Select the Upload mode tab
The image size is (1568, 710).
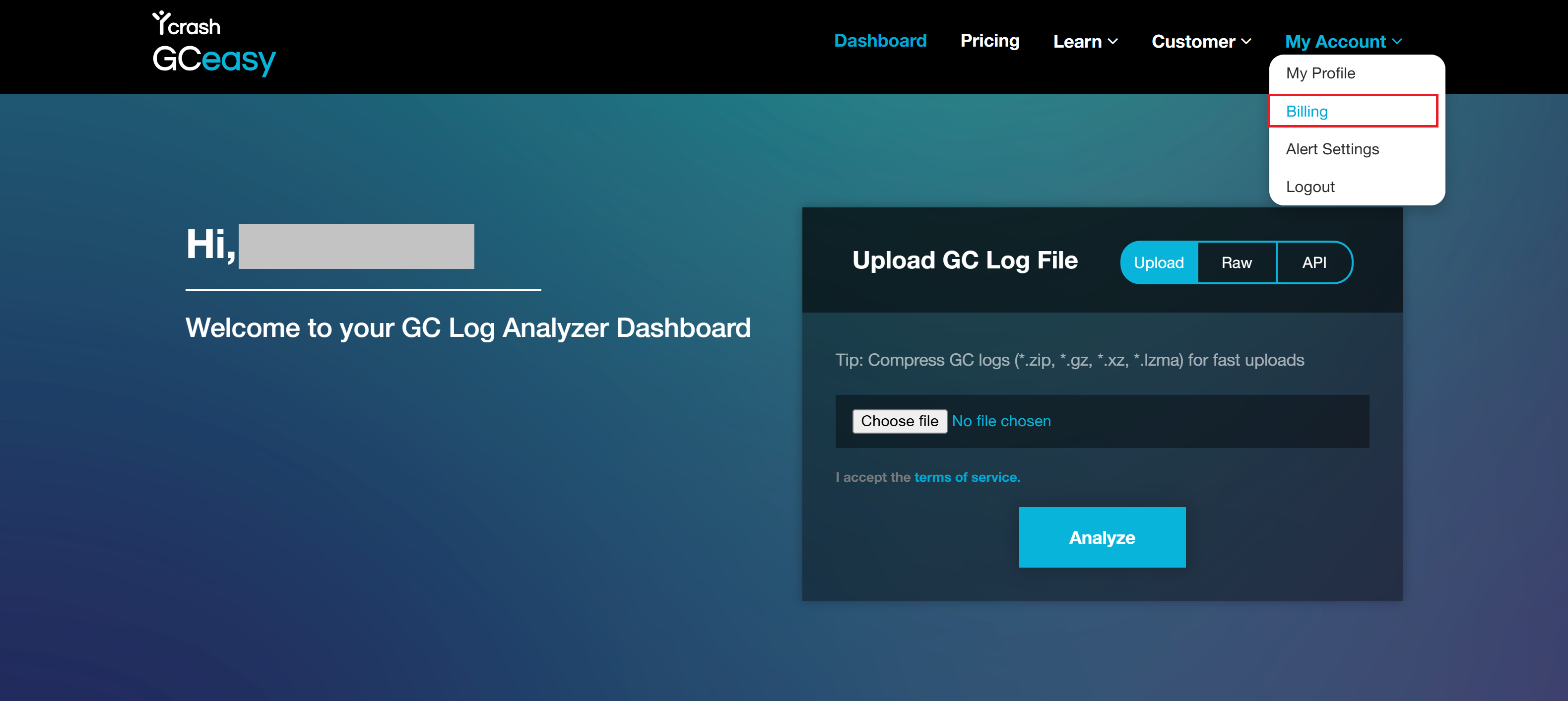pos(1158,263)
